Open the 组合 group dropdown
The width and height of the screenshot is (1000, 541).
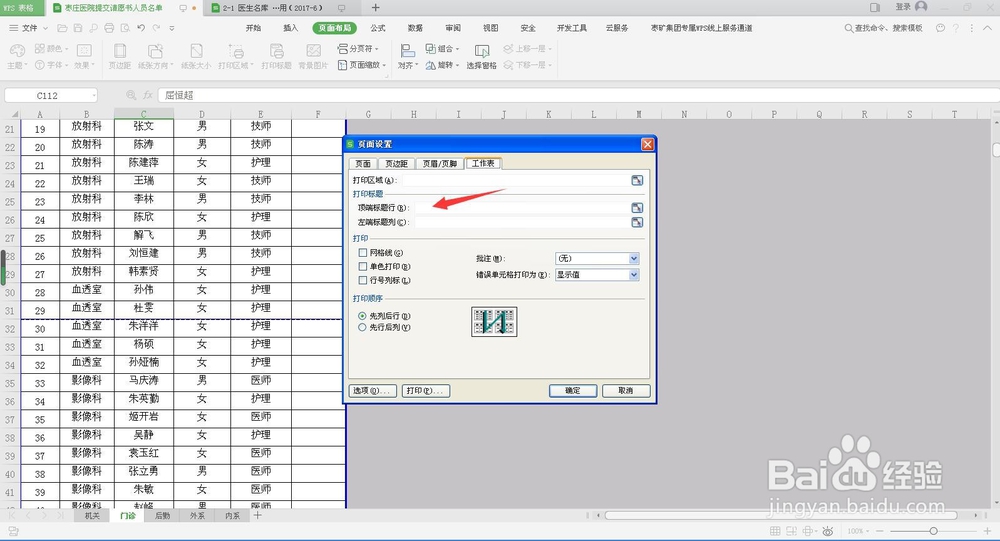[x=442, y=48]
